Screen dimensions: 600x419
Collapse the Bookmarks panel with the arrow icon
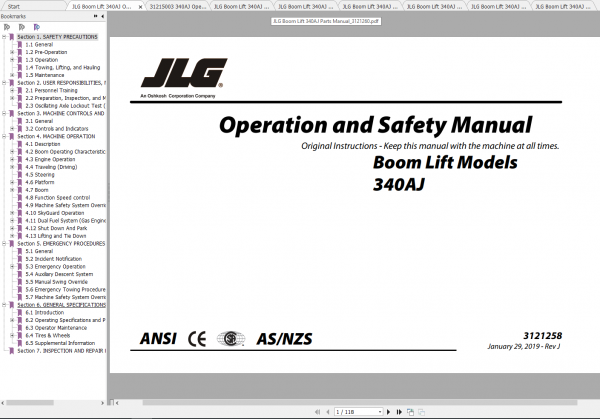103,16
